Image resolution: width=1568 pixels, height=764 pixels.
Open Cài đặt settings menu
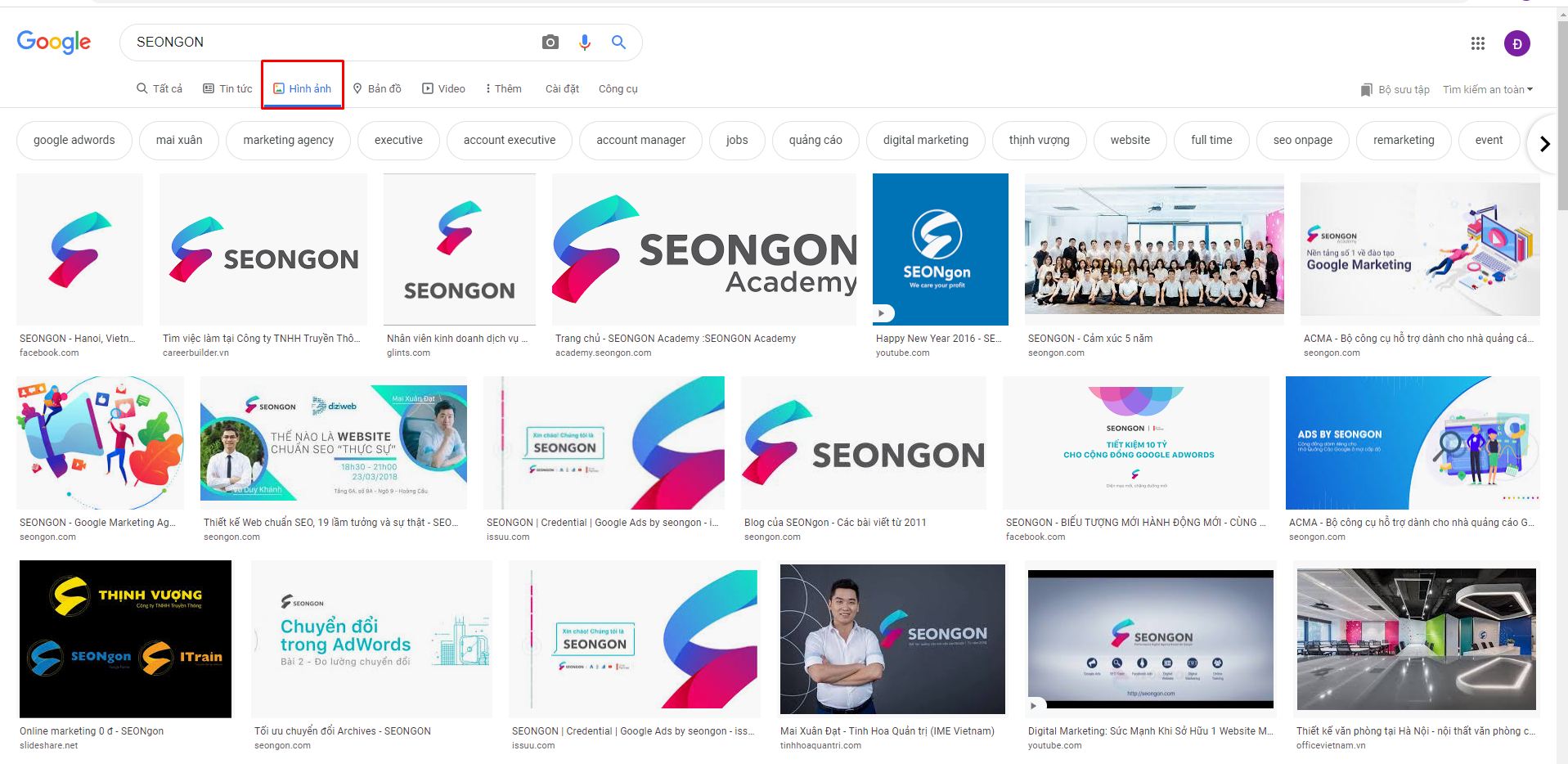pos(562,88)
